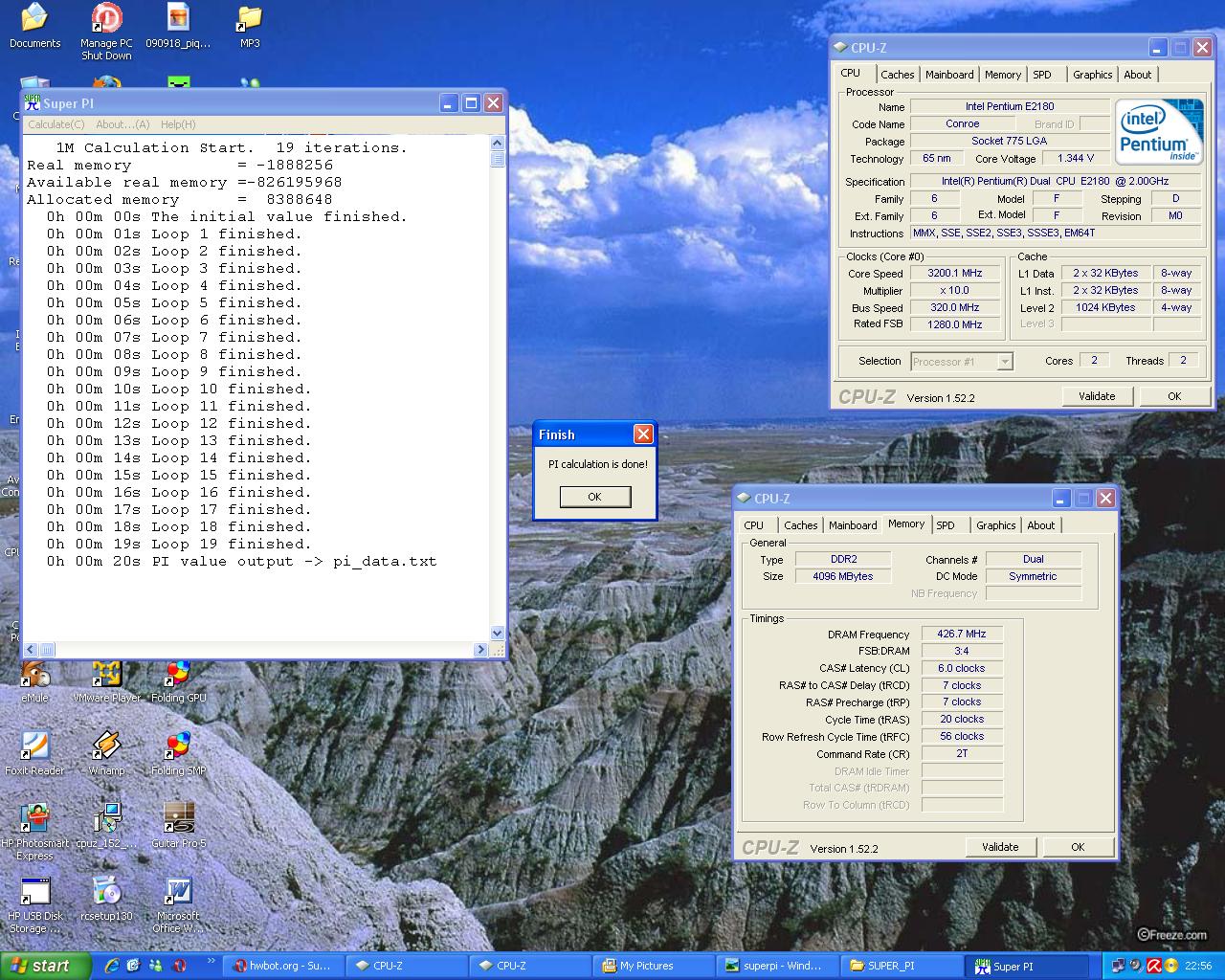Image resolution: width=1225 pixels, height=980 pixels.
Task: Launch Internet Explorer from the quick launch bar
Action: [111, 966]
